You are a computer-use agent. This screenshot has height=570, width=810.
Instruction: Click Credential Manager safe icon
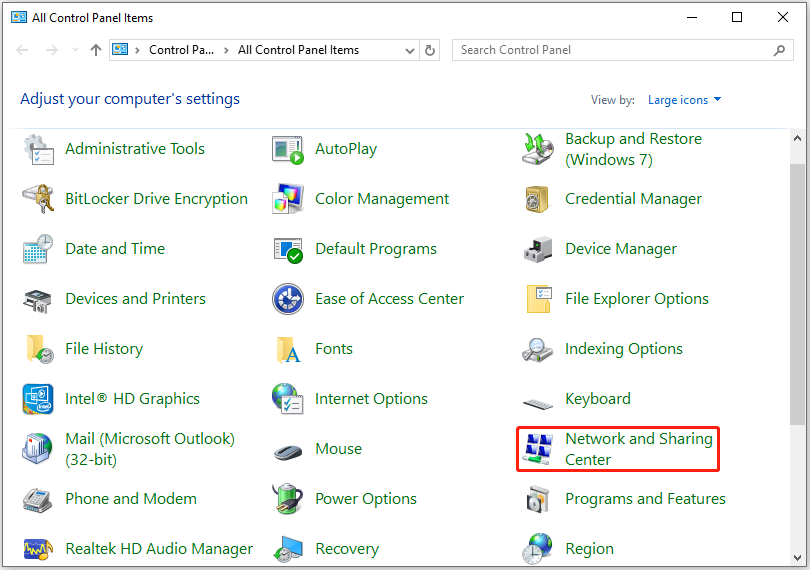[x=537, y=199]
